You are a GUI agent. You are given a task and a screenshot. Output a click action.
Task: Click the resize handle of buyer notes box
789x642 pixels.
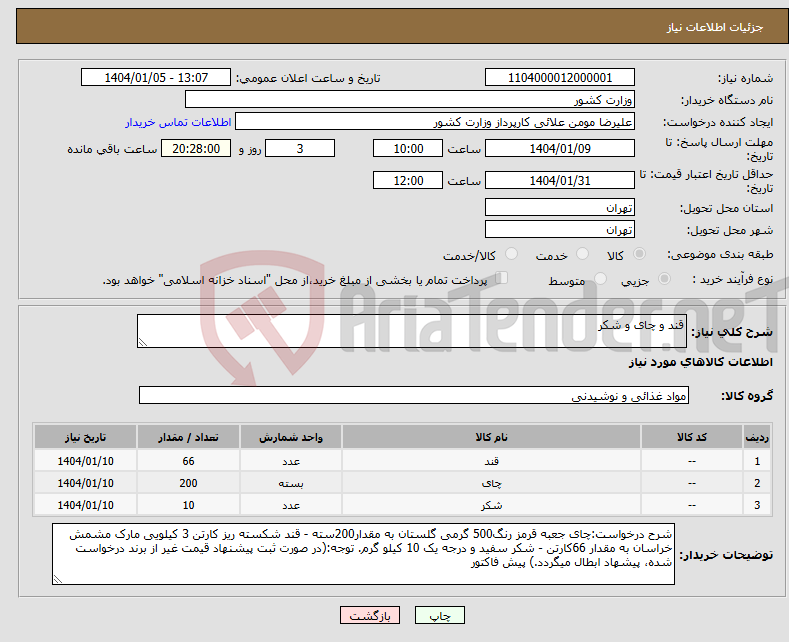coord(58,579)
